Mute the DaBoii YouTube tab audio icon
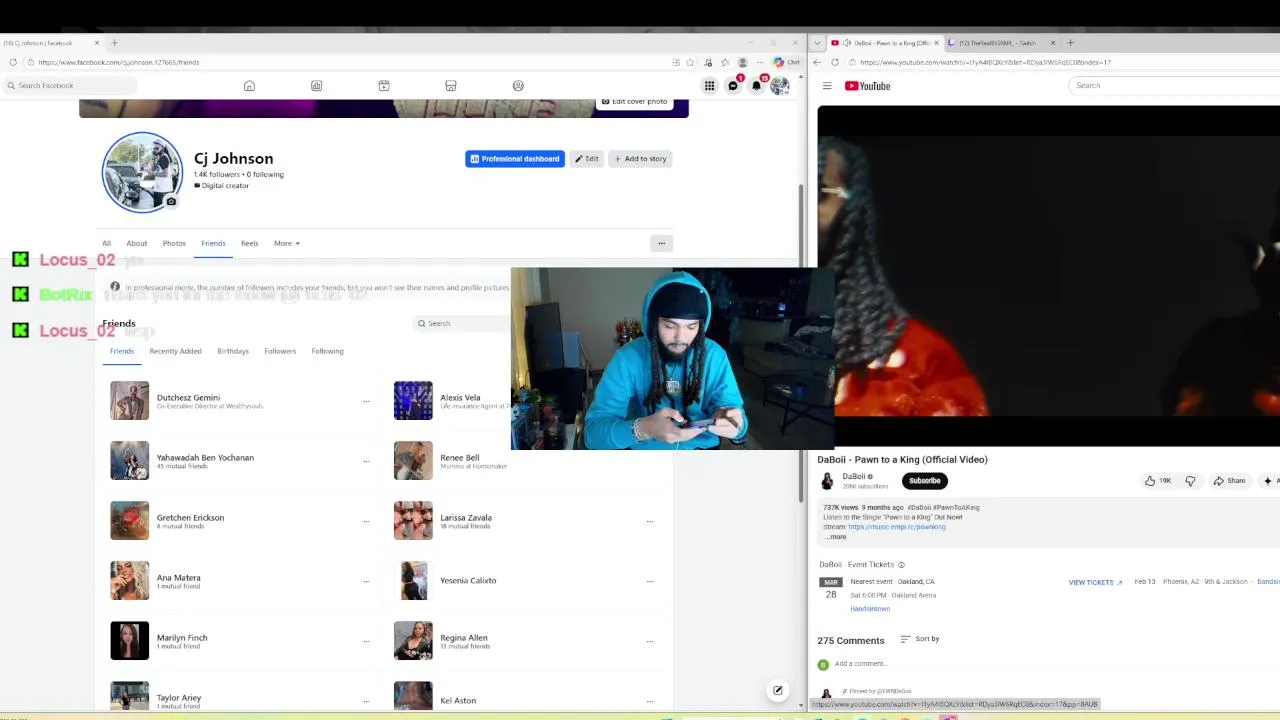 tap(847, 43)
